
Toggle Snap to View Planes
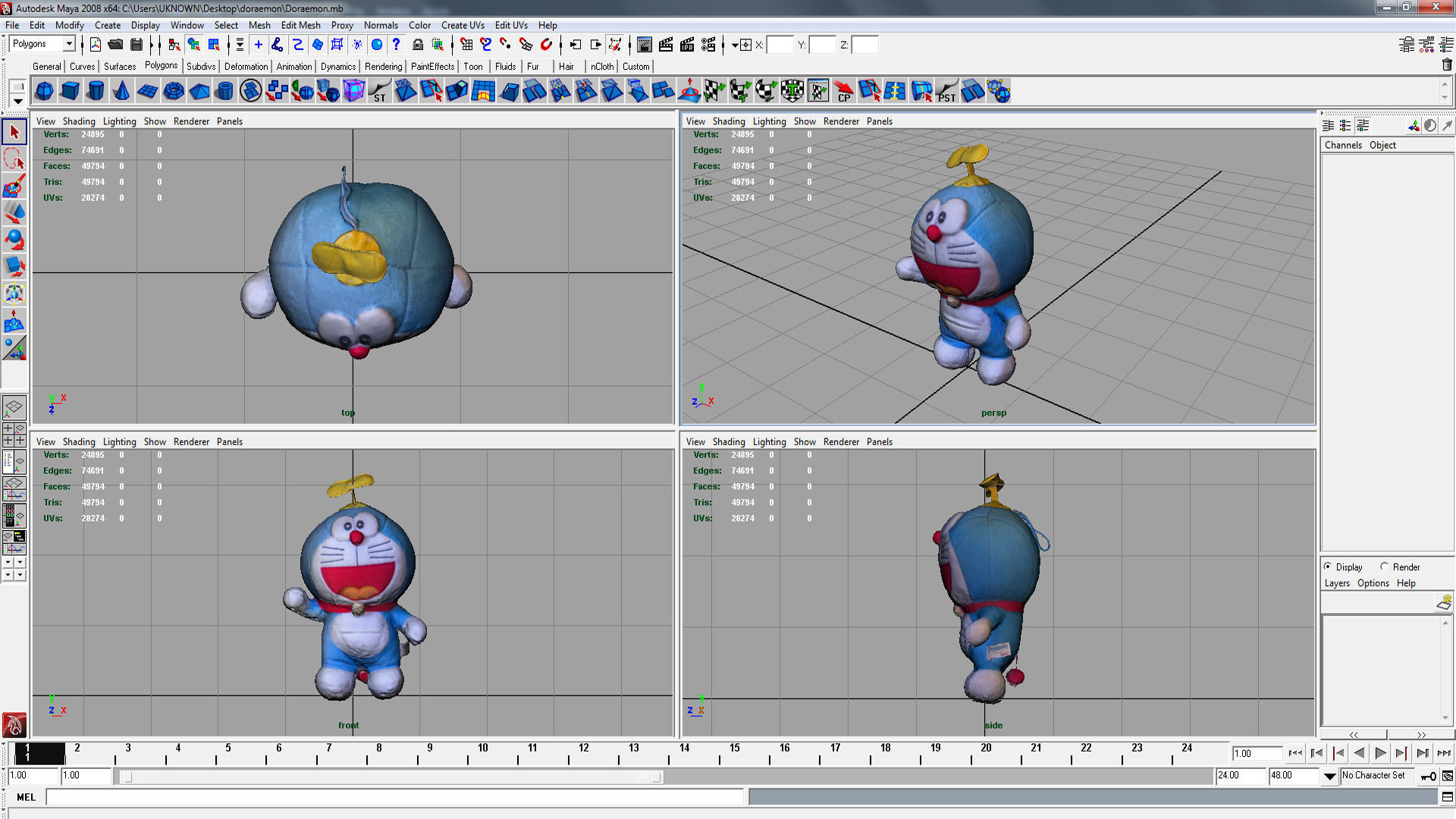tap(526, 45)
